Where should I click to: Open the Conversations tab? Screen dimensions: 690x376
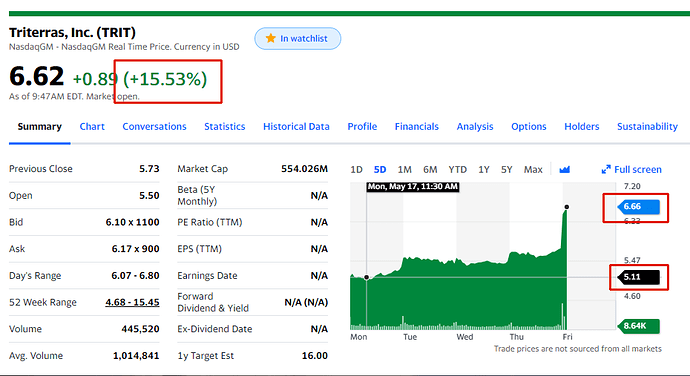point(154,127)
